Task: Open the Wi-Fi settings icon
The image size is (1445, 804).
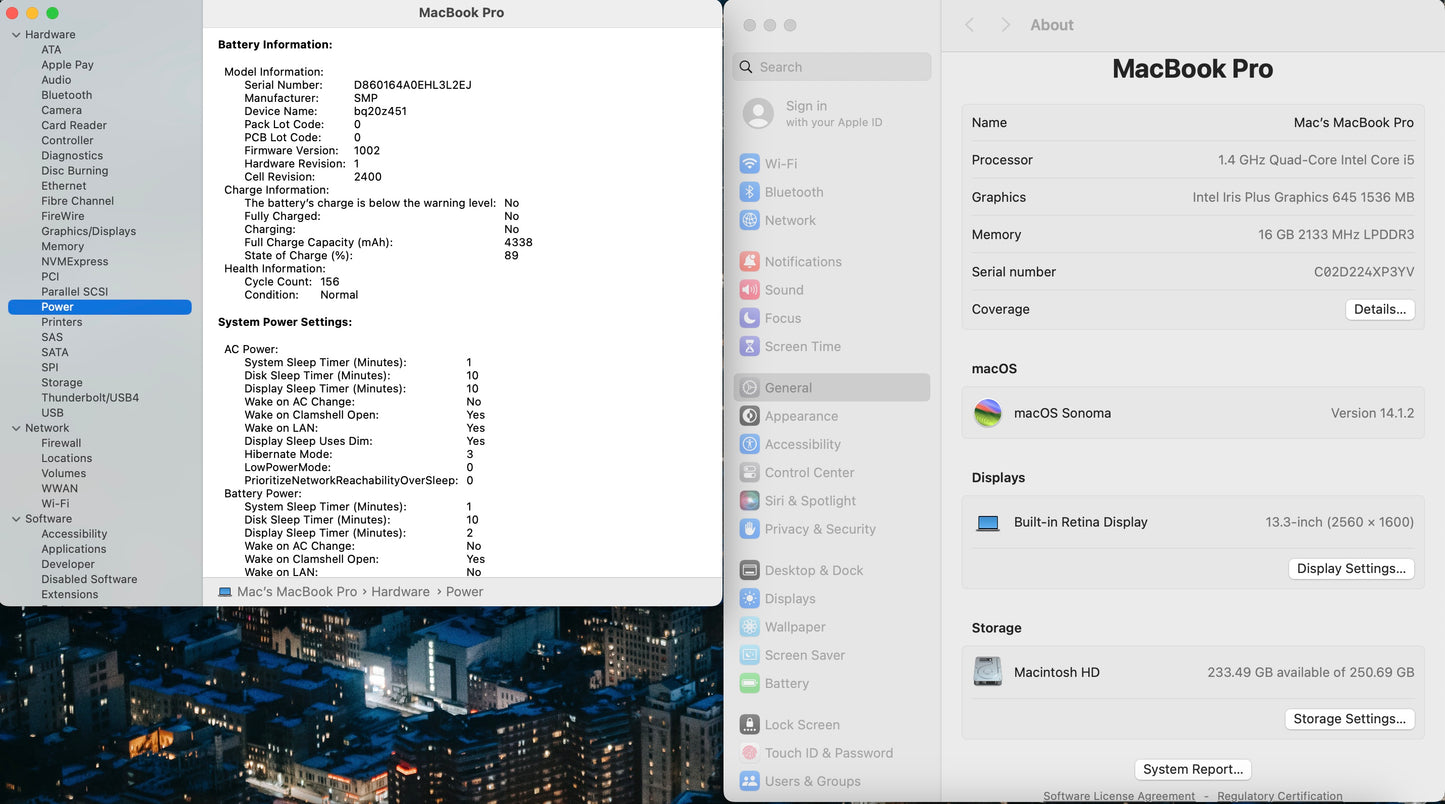Action: pyautogui.click(x=749, y=164)
